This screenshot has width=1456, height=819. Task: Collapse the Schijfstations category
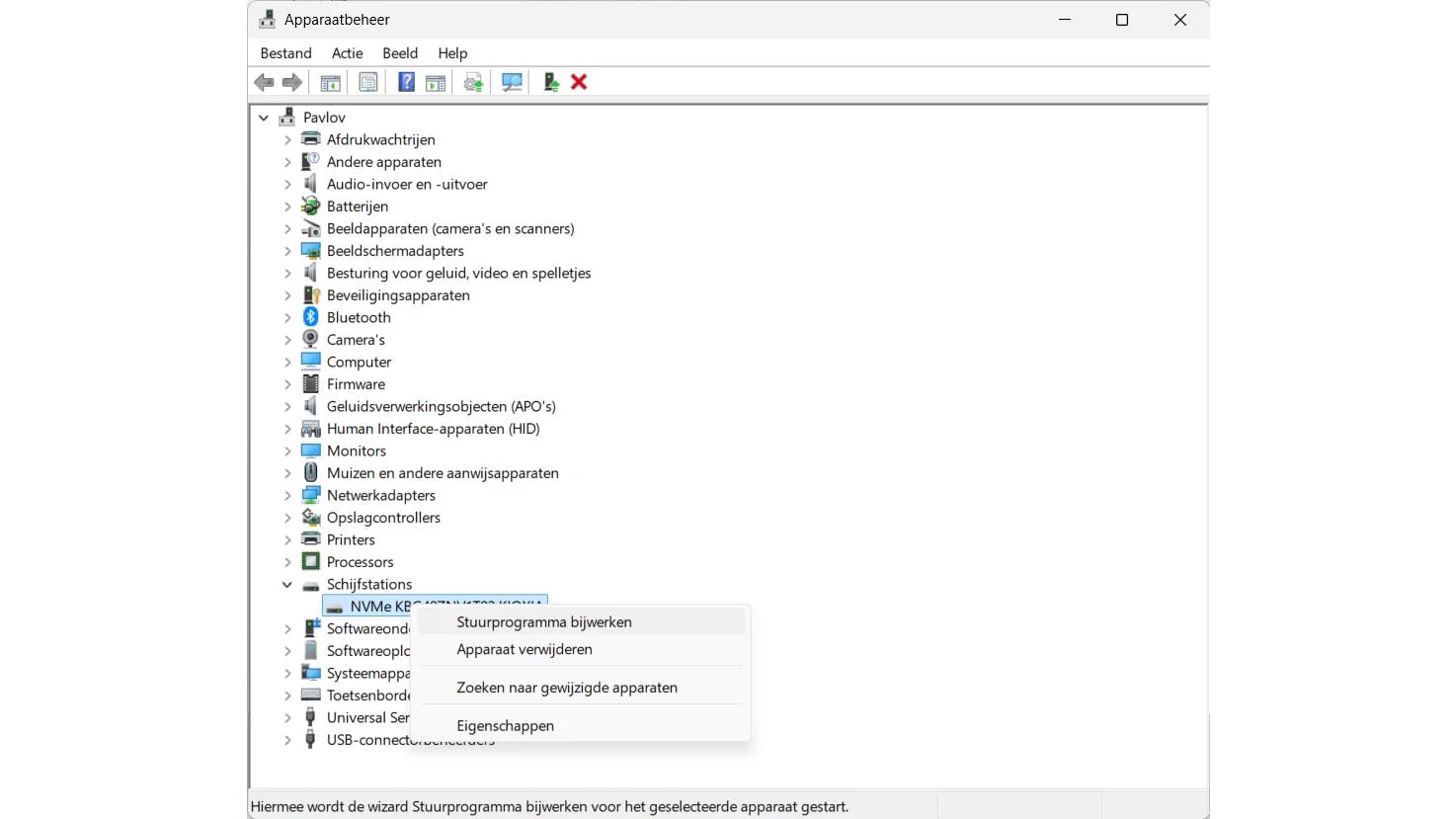point(287,585)
